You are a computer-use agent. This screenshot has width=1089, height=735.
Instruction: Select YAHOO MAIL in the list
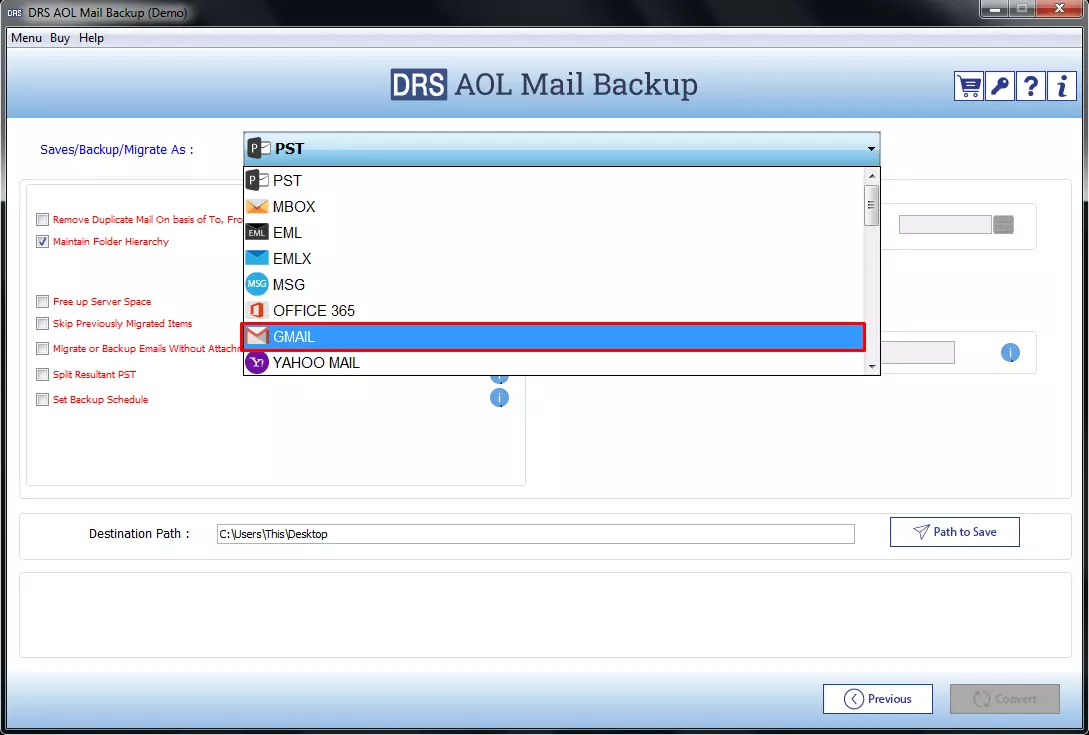point(554,363)
